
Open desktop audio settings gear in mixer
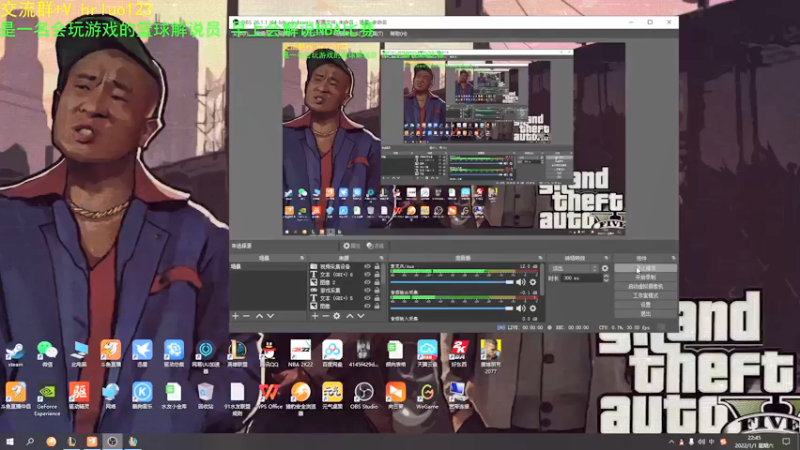point(533,308)
